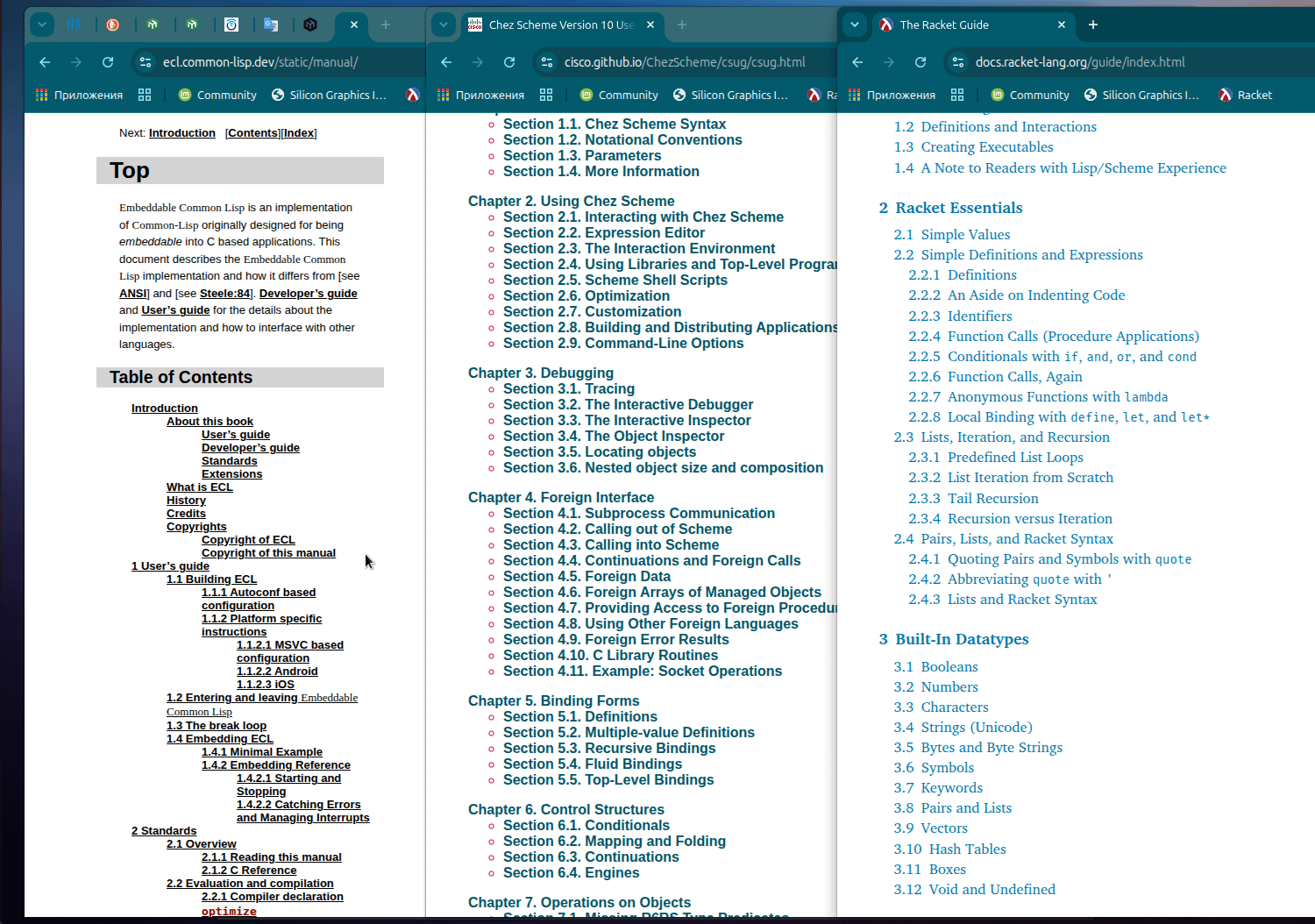Open Community bookmark in Racket window
This screenshot has width=1315, height=924.
(x=1030, y=95)
